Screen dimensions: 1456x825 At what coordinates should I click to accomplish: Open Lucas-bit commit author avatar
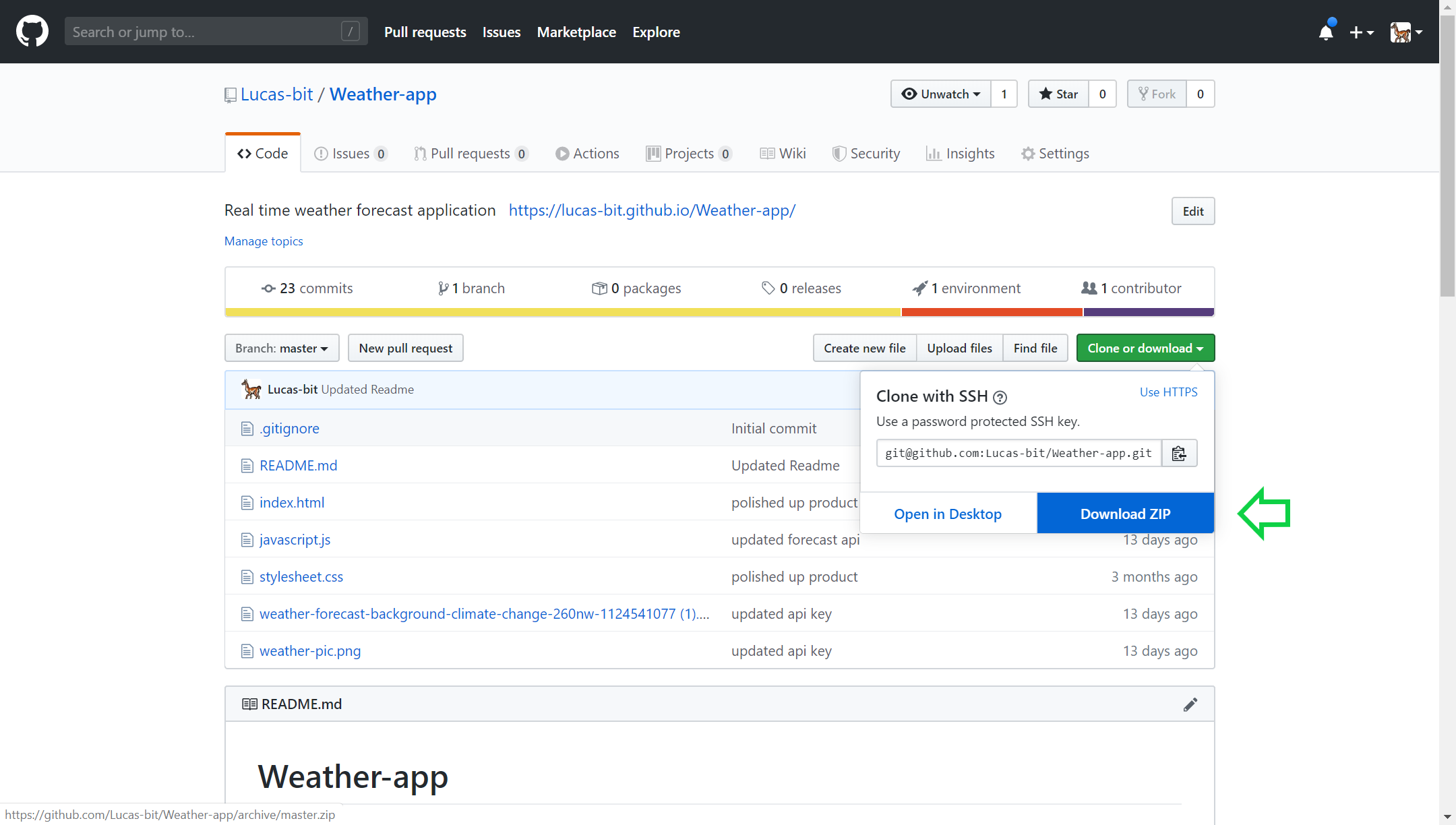pyautogui.click(x=251, y=389)
